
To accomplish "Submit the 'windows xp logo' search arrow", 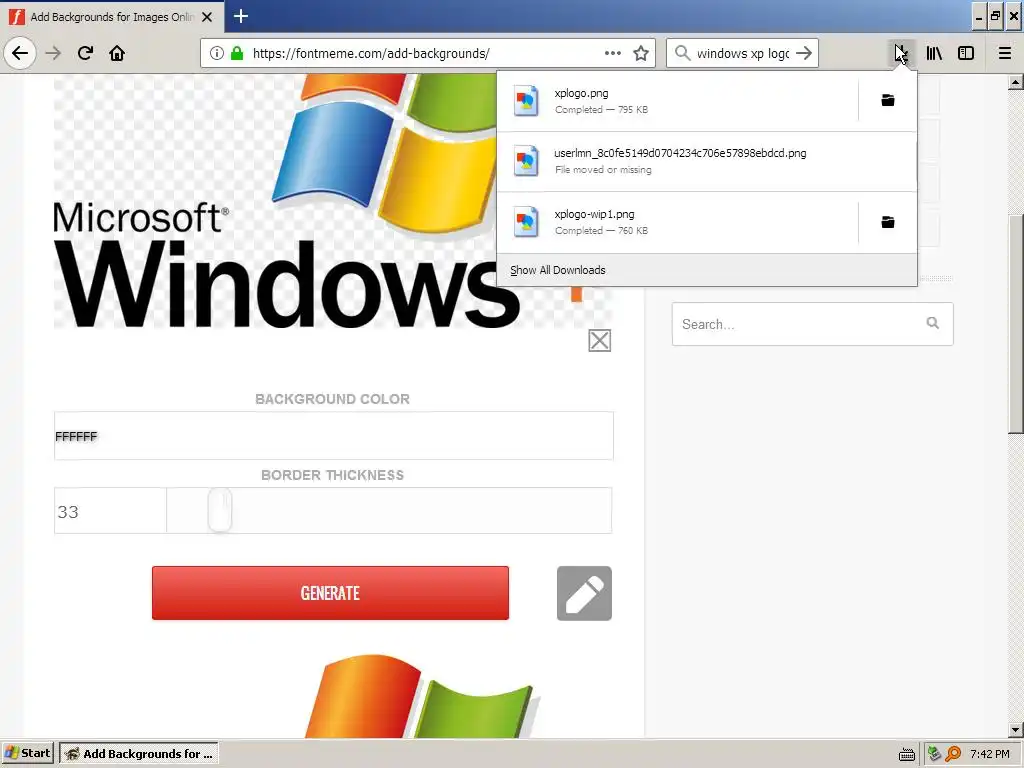I will [804, 53].
